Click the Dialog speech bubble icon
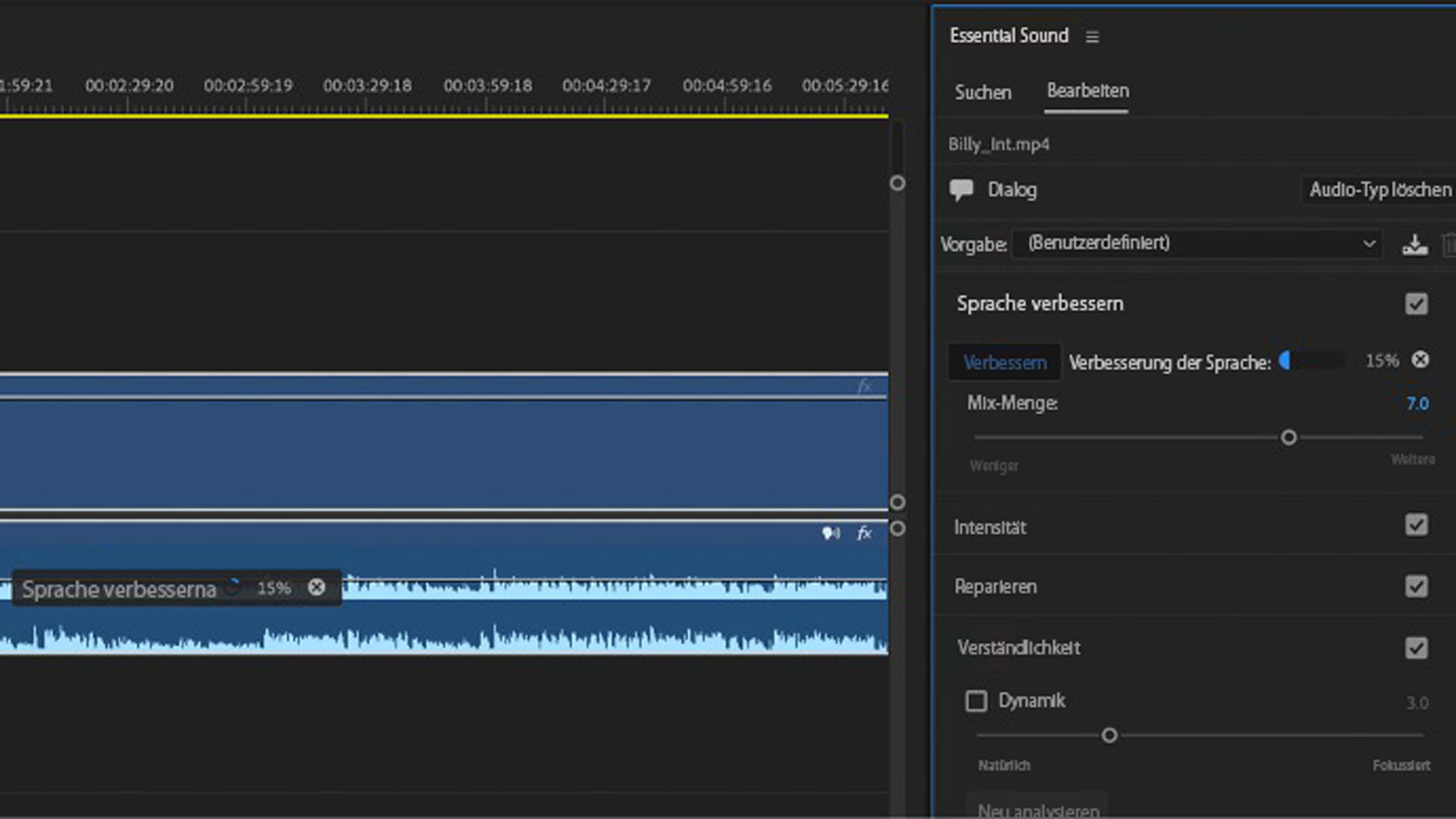Screen dimensions: 1456x819 pos(961,190)
